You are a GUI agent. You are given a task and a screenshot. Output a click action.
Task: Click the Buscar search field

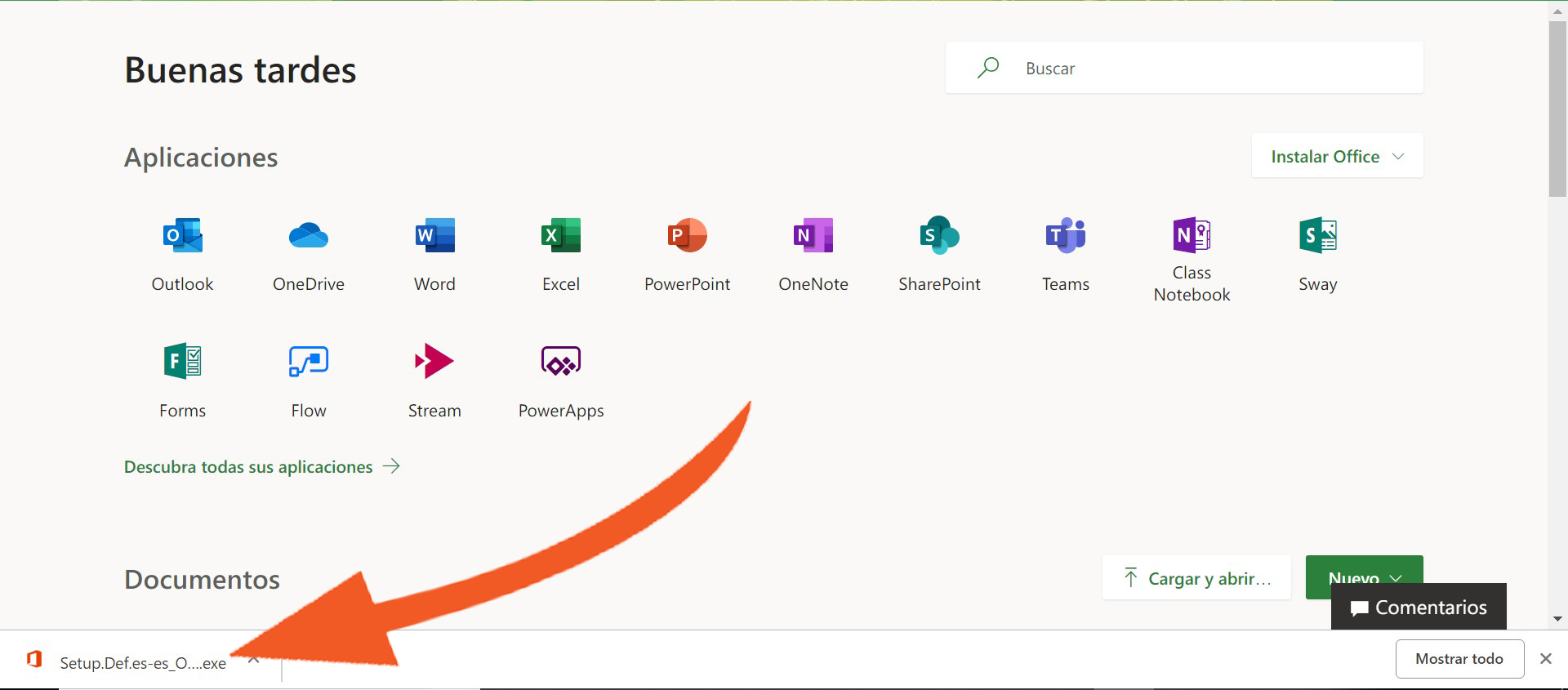point(1184,68)
